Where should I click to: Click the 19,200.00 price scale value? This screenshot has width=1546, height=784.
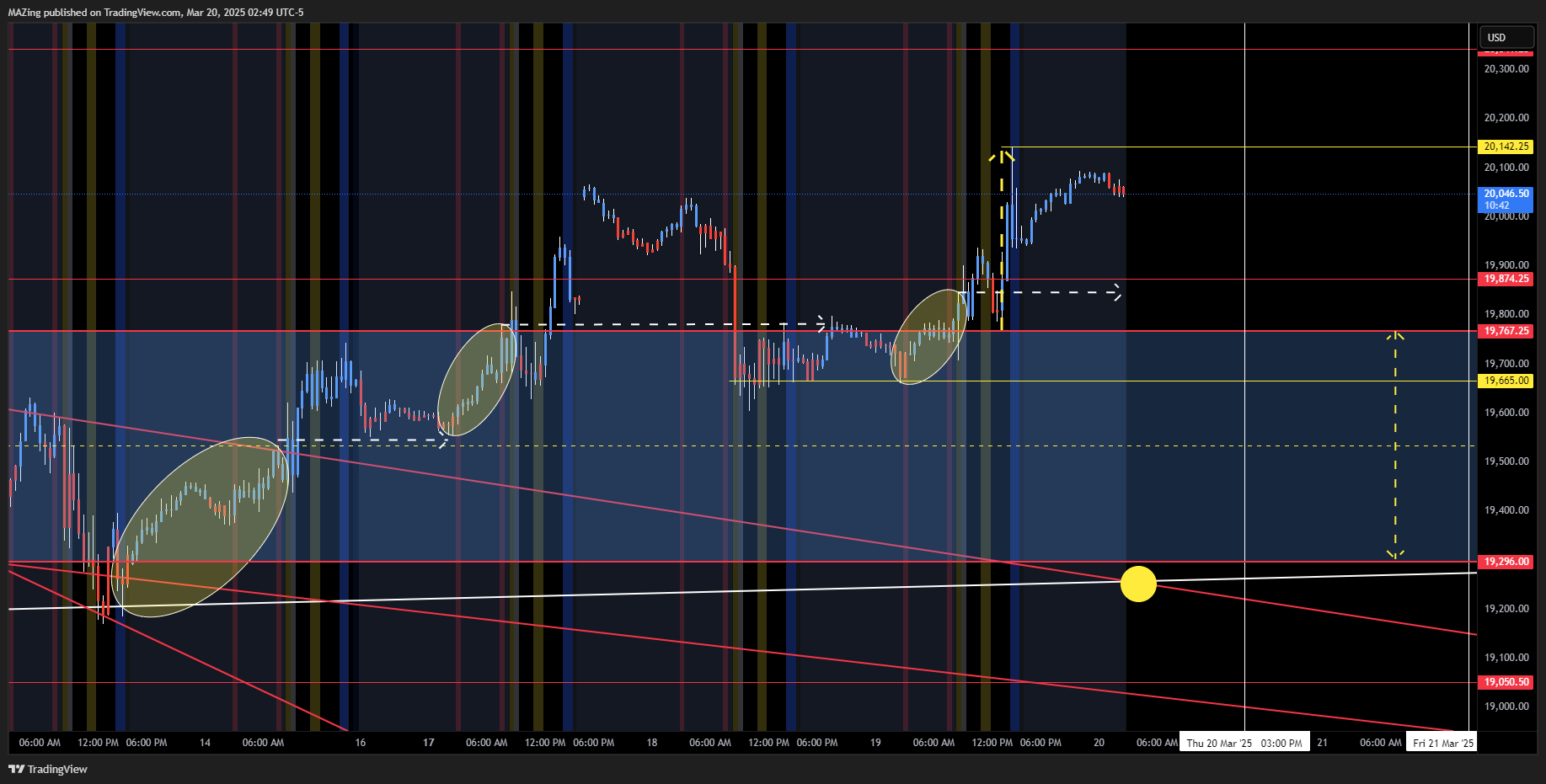pos(1506,609)
